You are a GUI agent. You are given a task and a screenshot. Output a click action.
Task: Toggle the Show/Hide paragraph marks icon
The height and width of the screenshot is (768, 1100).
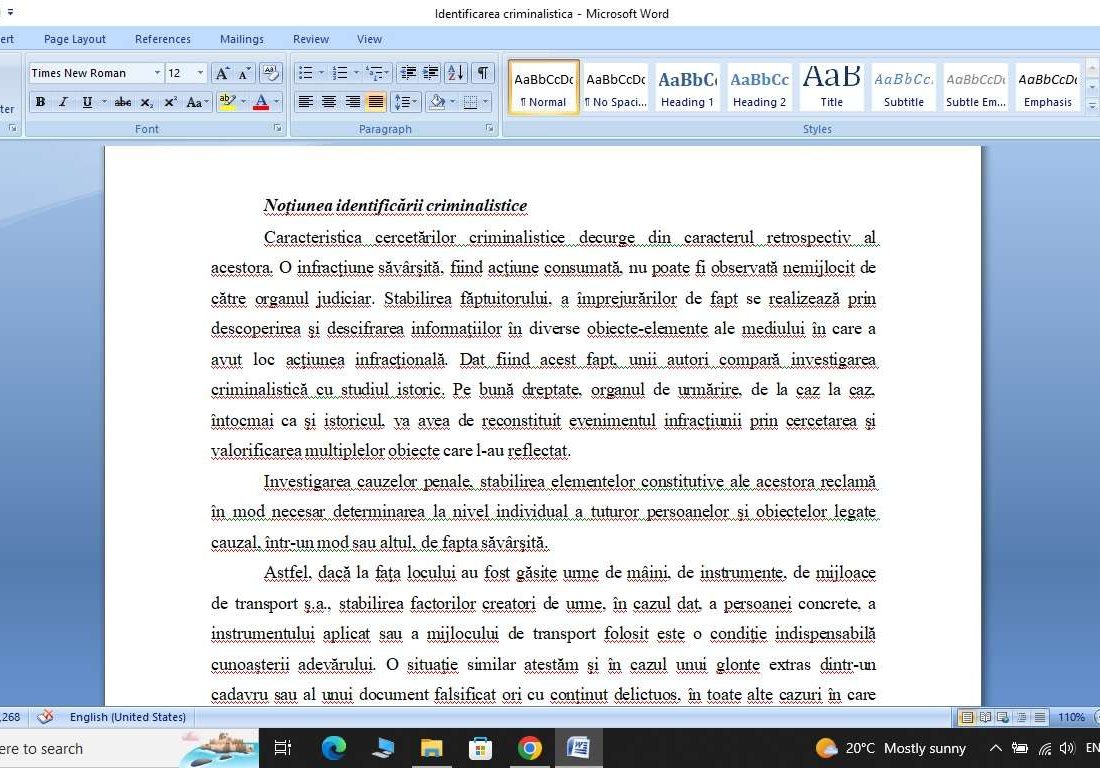point(481,73)
